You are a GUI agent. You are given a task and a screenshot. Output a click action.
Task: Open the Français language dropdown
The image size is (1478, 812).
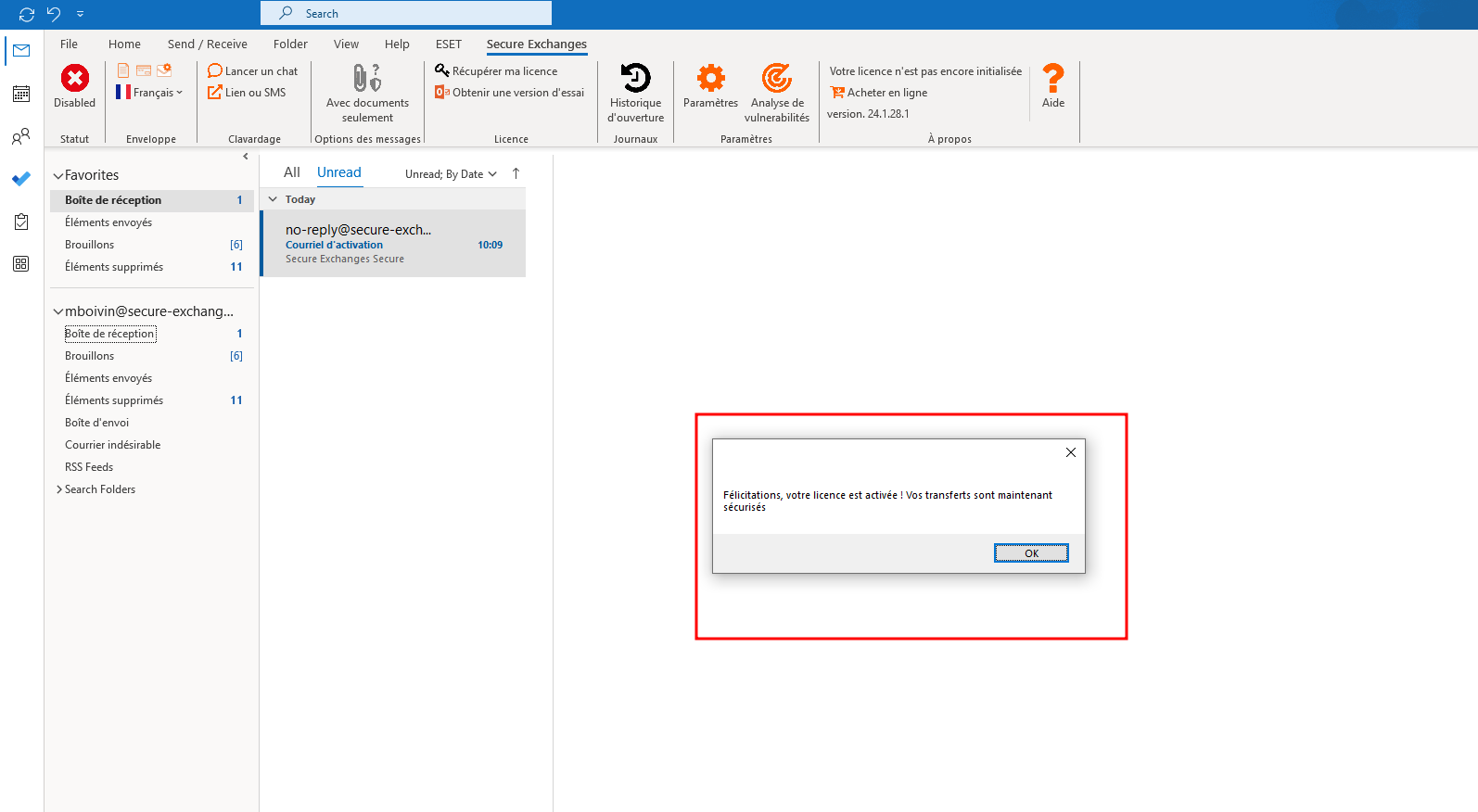(x=149, y=93)
